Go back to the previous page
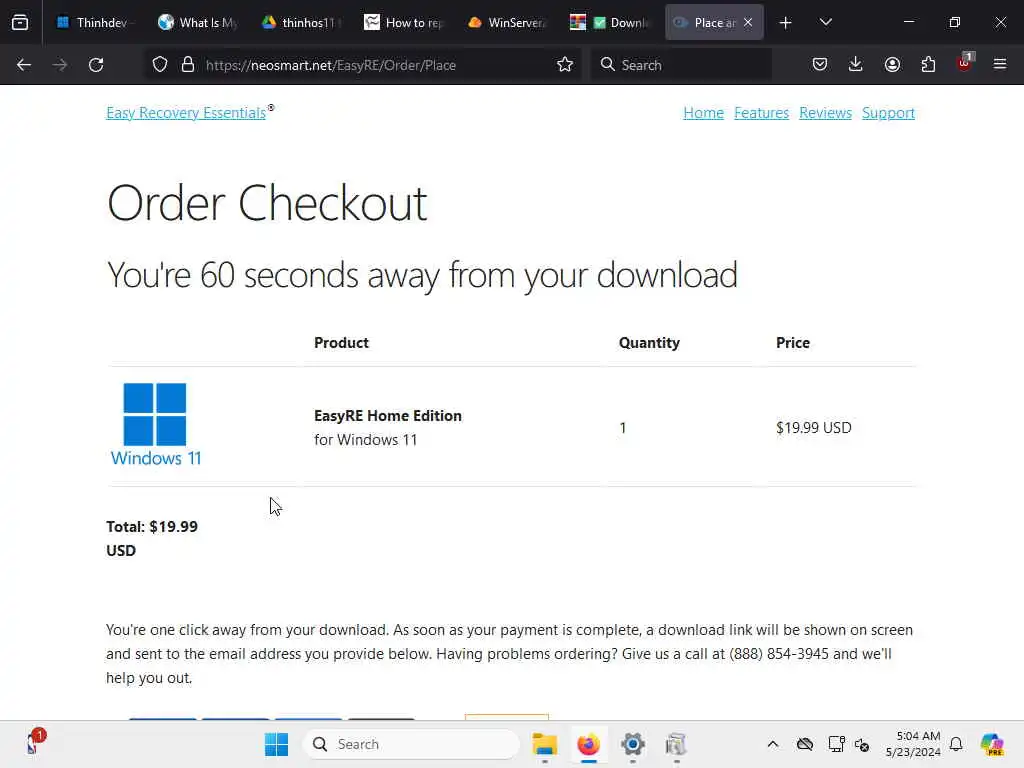 coord(24,65)
